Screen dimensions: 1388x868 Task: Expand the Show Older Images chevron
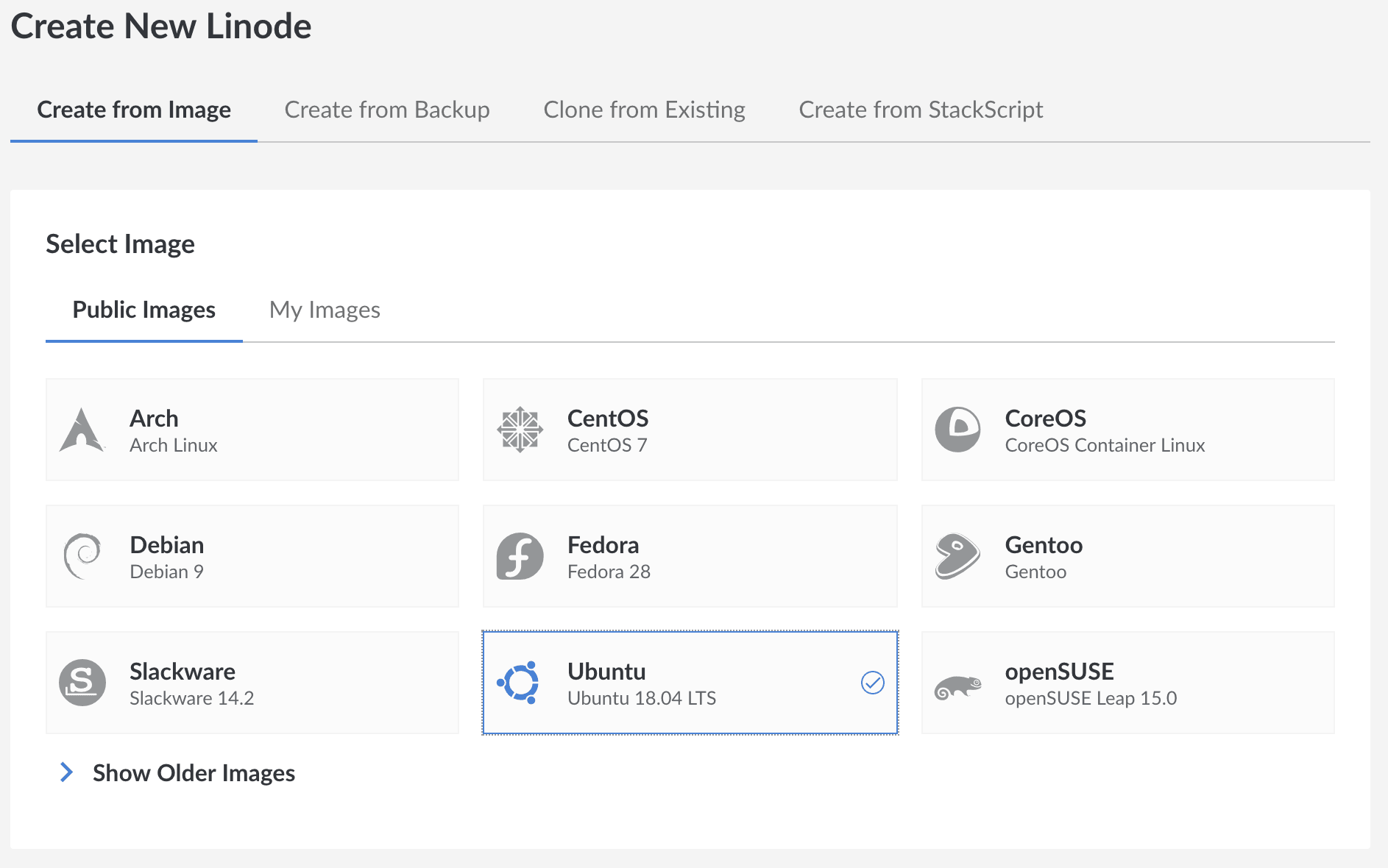tap(66, 772)
